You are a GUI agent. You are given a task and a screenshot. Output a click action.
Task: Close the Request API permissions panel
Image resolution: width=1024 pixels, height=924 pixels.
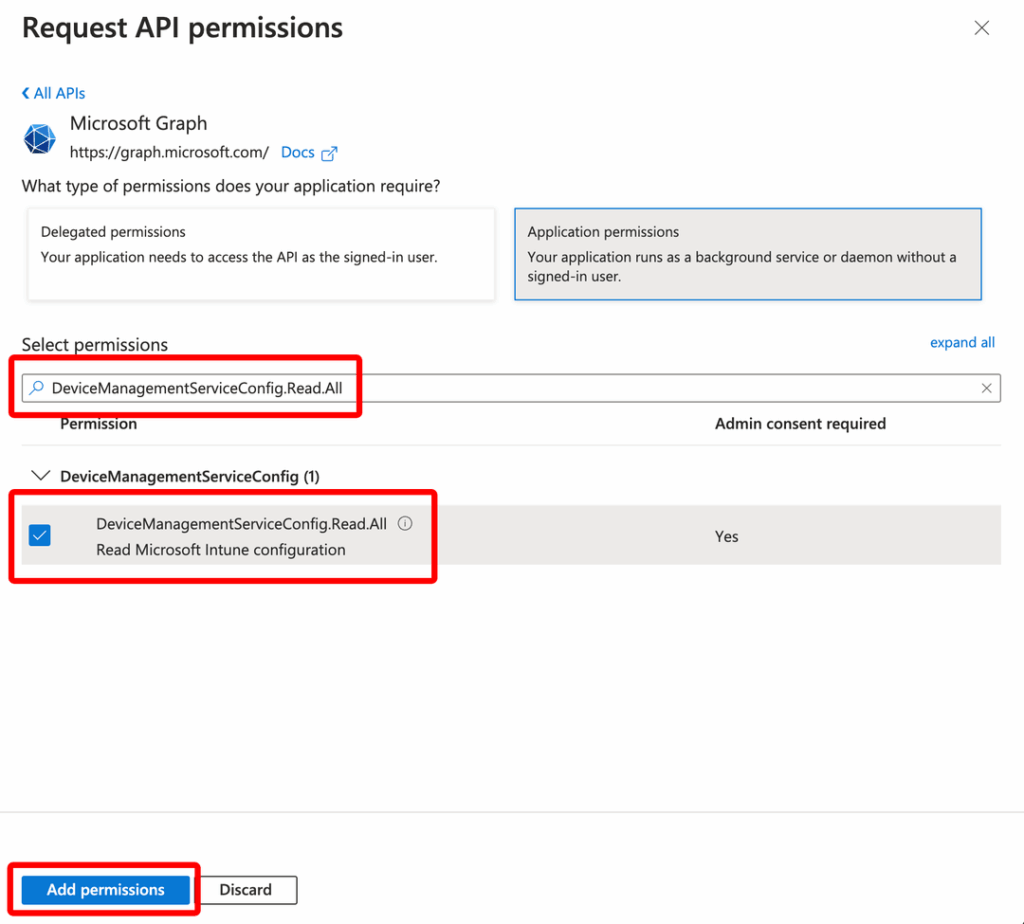[981, 27]
